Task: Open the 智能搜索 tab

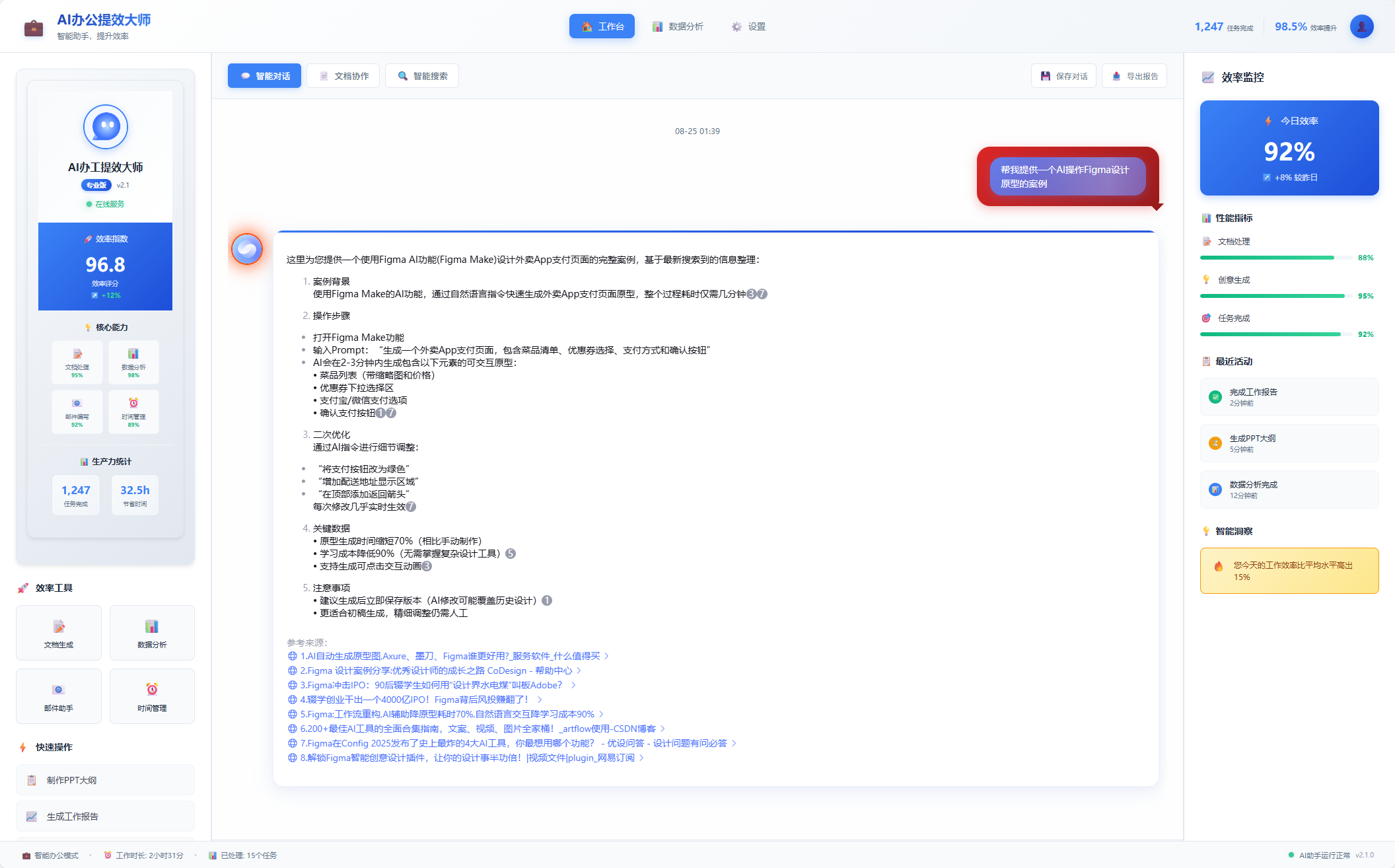Action: (422, 76)
